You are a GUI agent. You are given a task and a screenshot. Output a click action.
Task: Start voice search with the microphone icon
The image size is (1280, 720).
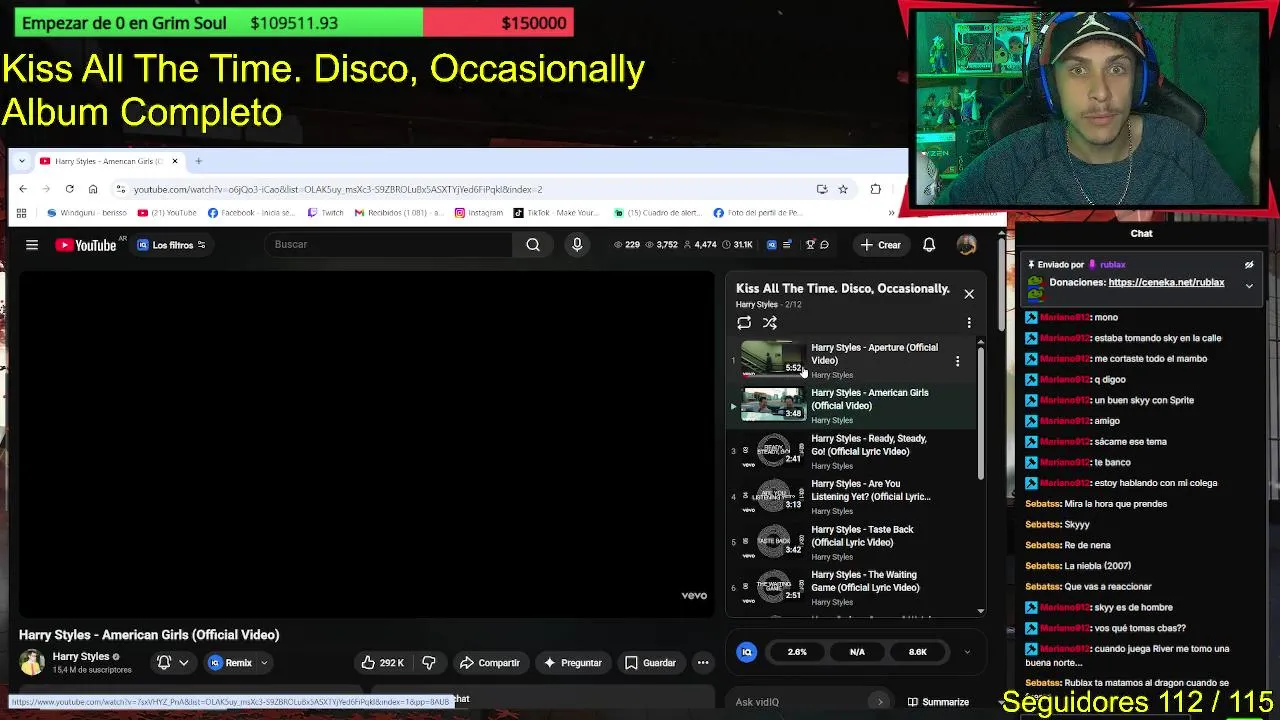coord(577,245)
